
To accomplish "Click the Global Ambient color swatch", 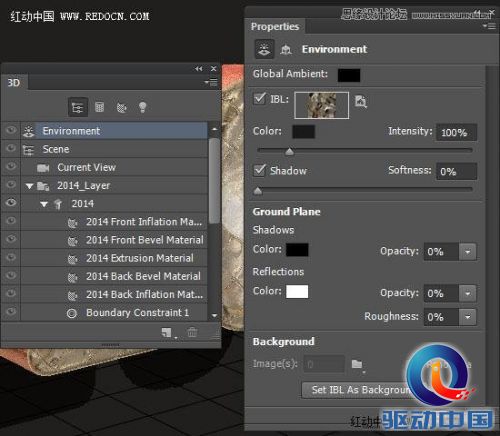I will pyautogui.click(x=349, y=75).
